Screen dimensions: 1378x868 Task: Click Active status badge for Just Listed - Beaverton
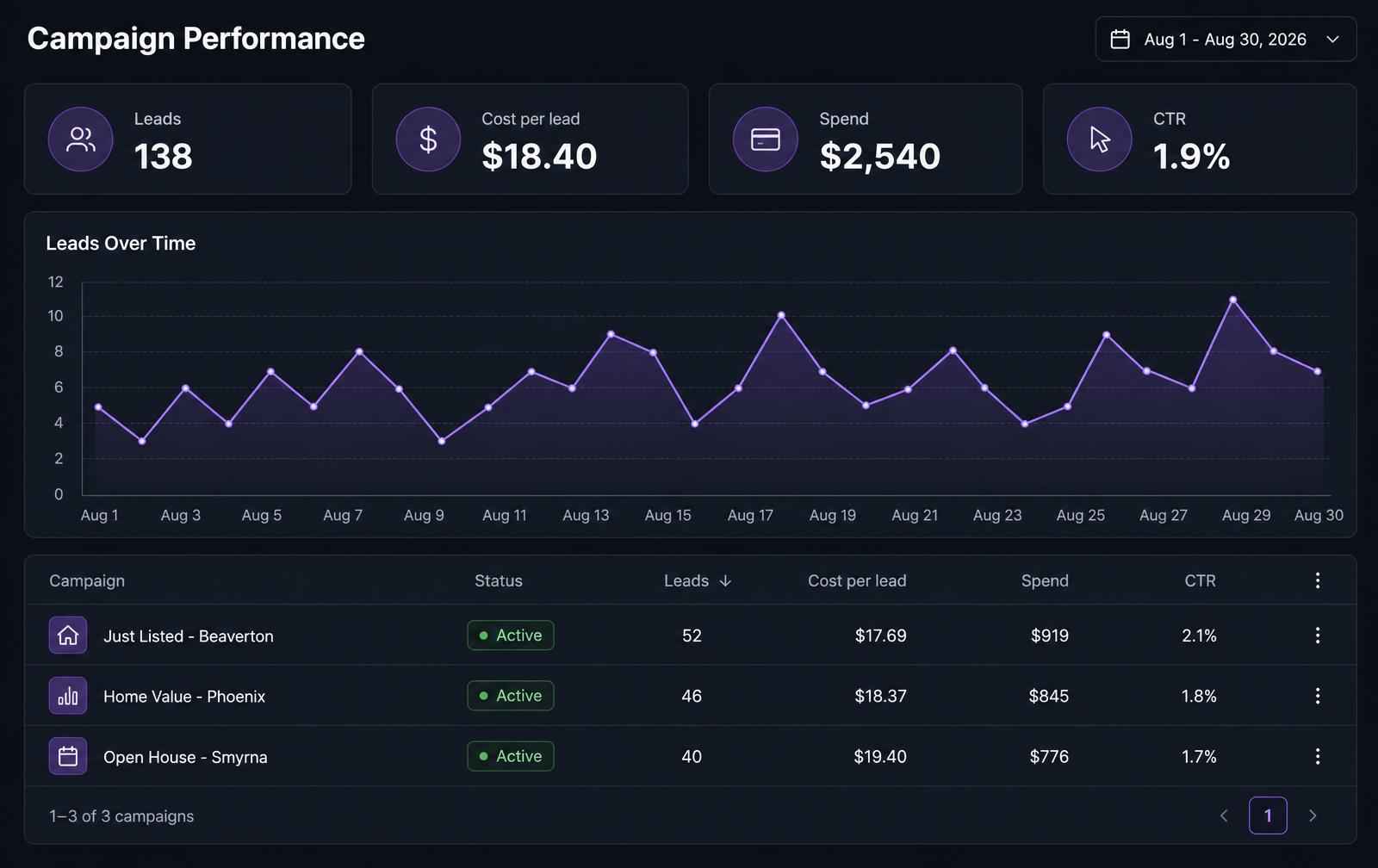tap(511, 635)
